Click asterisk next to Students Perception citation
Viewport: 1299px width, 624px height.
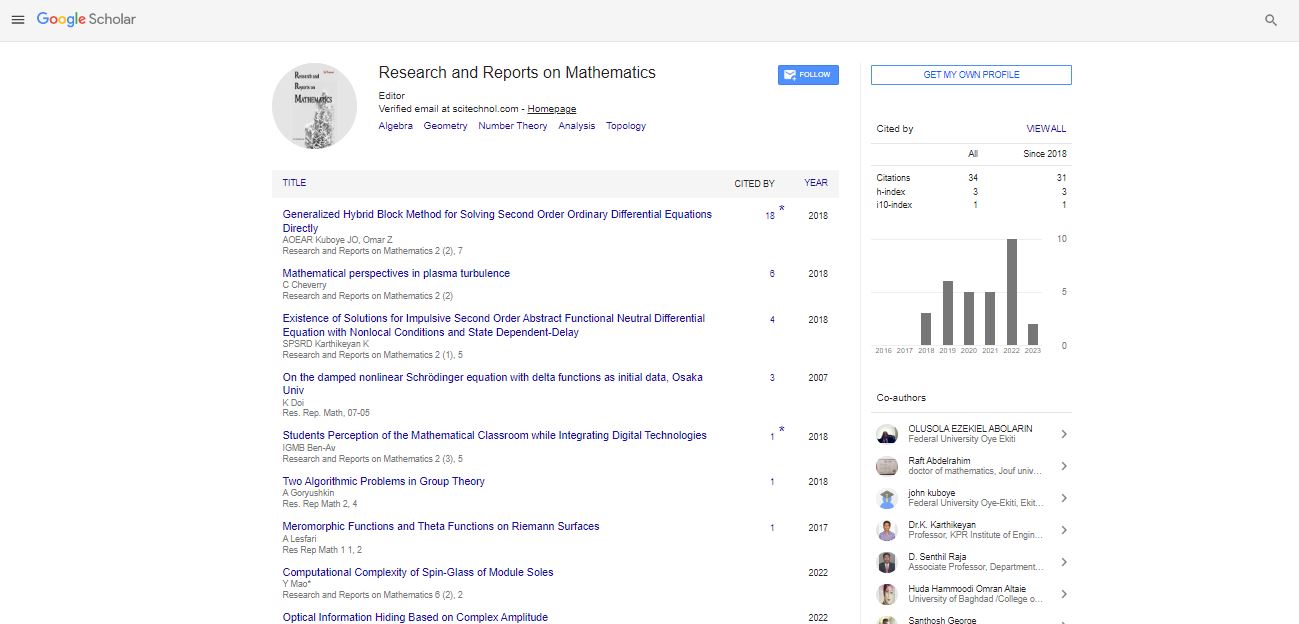782,431
